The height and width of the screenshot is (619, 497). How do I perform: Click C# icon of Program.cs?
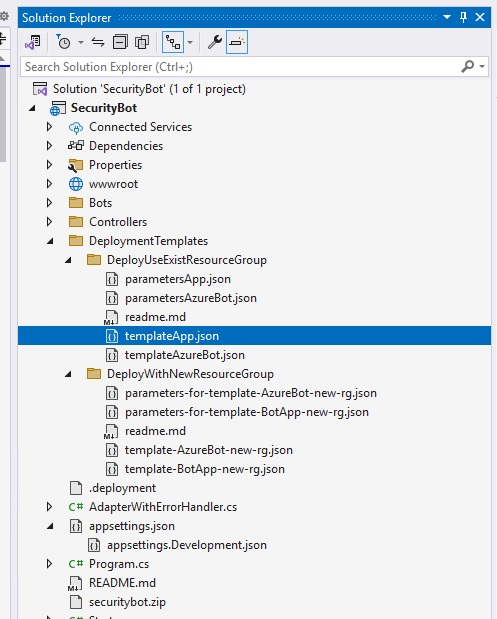pos(76,564)
